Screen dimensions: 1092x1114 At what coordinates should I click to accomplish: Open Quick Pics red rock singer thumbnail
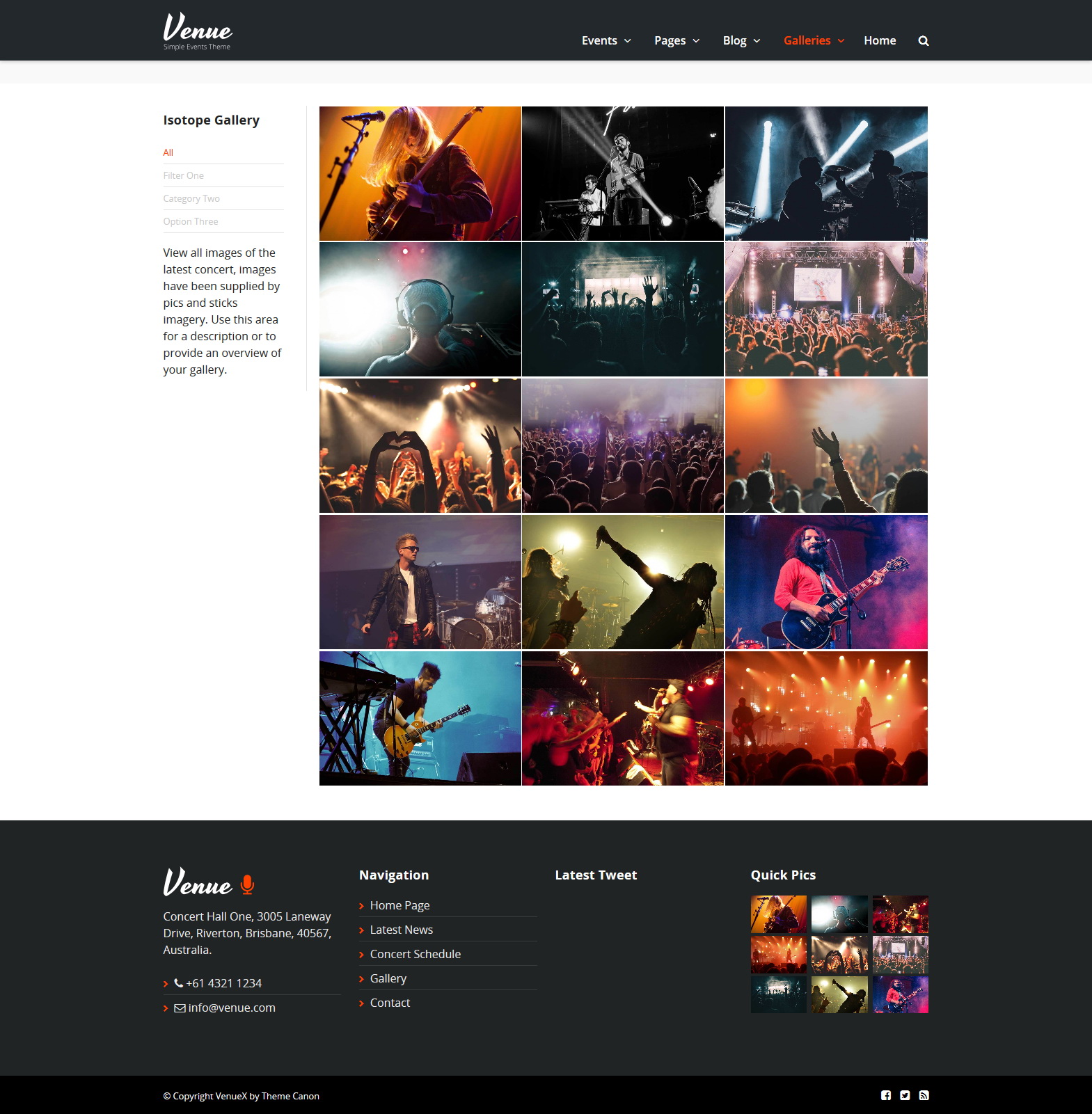click(x=901, y=914)
